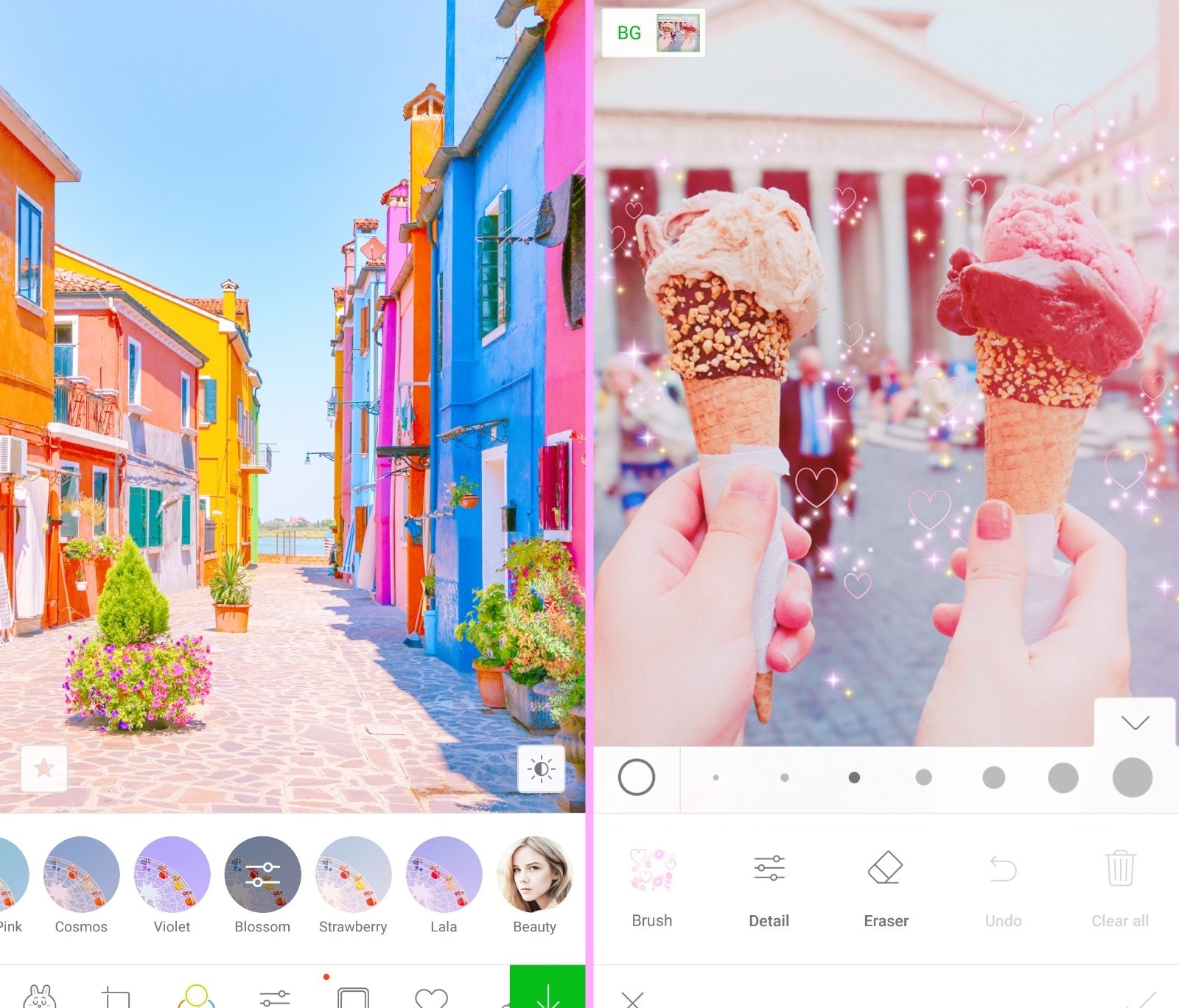Open Blossom filter adjustment settings
This screenshot has height=1008, width=1179.
(x=262, y=875)
